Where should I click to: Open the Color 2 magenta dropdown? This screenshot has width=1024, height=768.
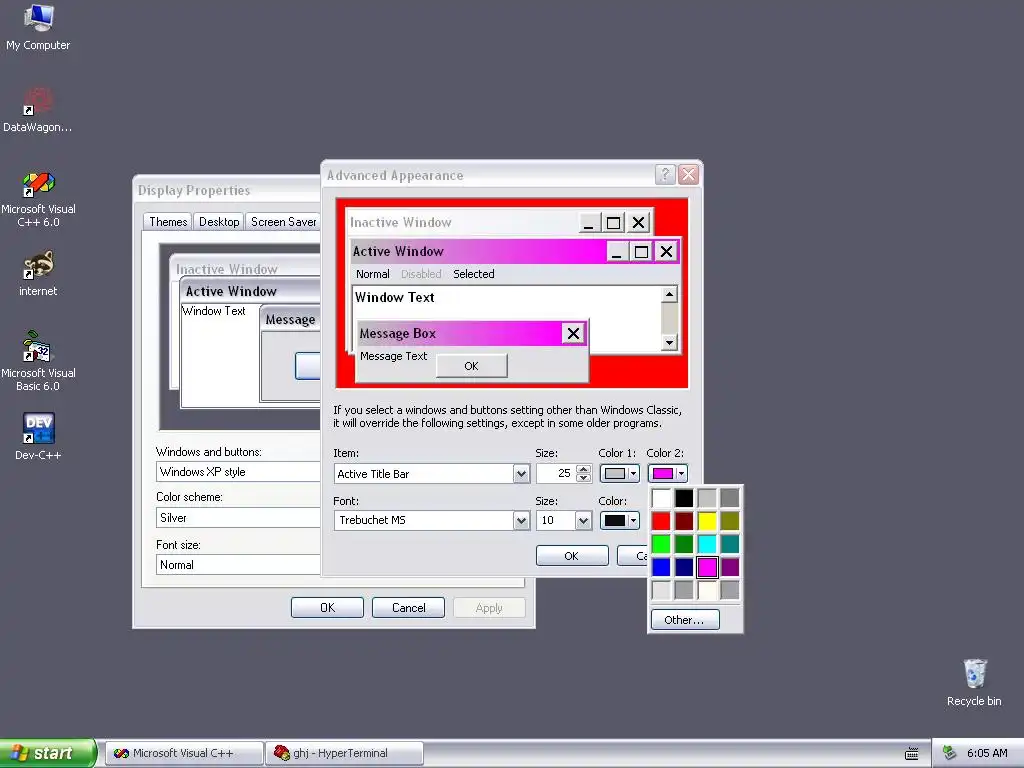coord(667,473)
